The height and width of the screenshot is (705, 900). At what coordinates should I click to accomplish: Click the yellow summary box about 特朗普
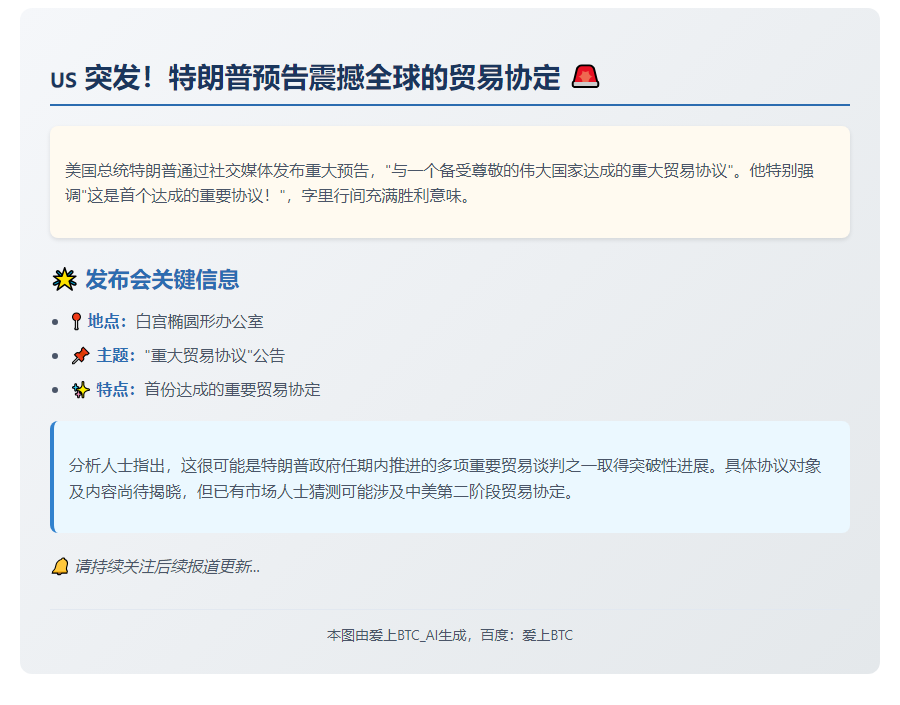[449, 182]
